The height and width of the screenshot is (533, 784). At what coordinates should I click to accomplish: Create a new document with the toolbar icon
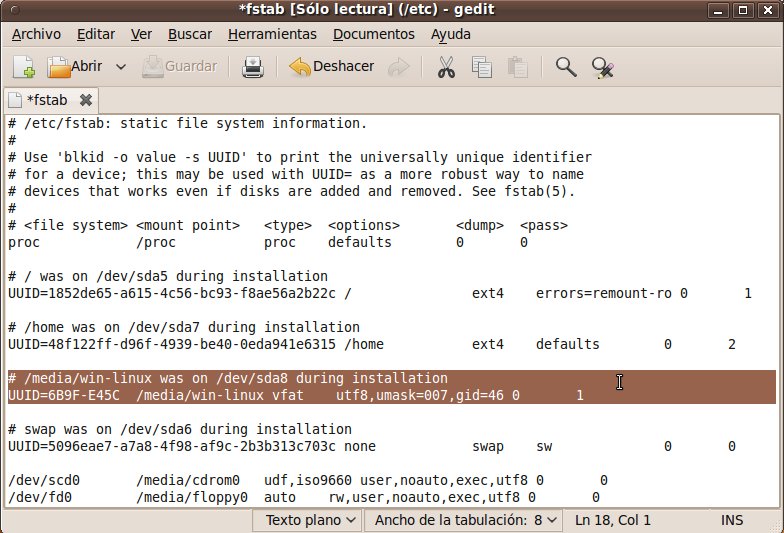pyautogui.click(x=24, y=66)
